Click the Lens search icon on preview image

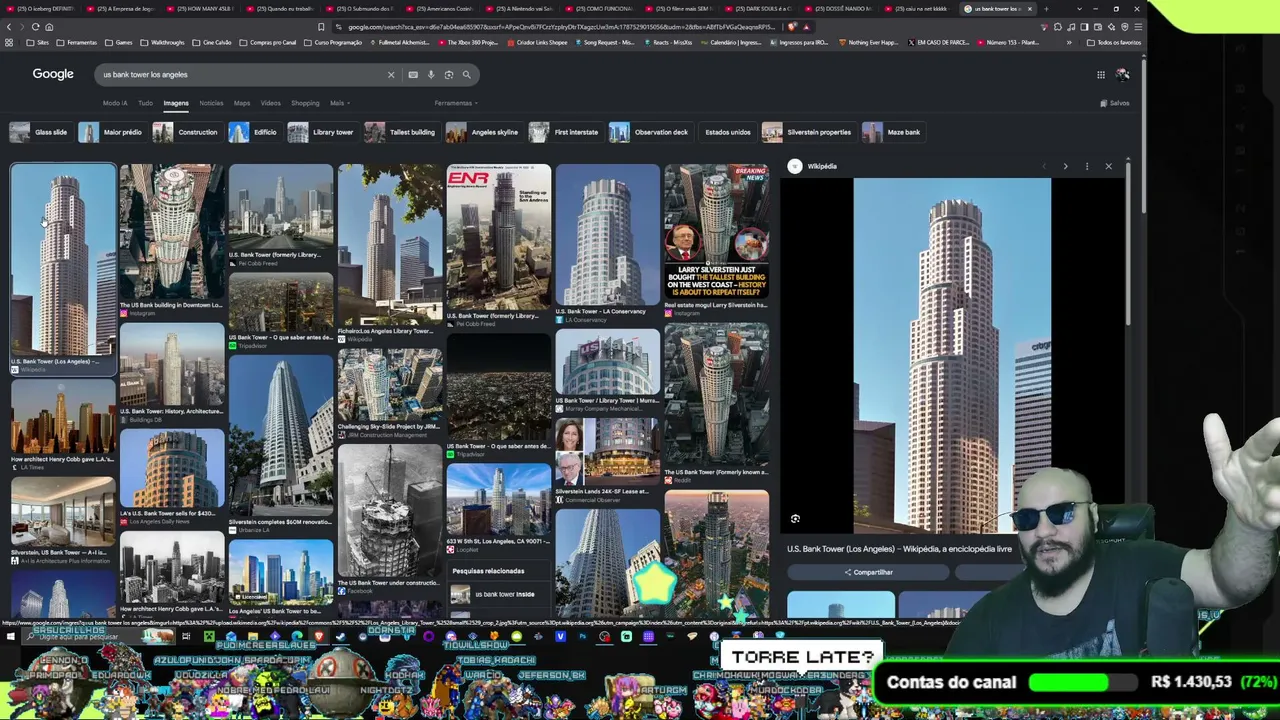[x=795, y=519]
